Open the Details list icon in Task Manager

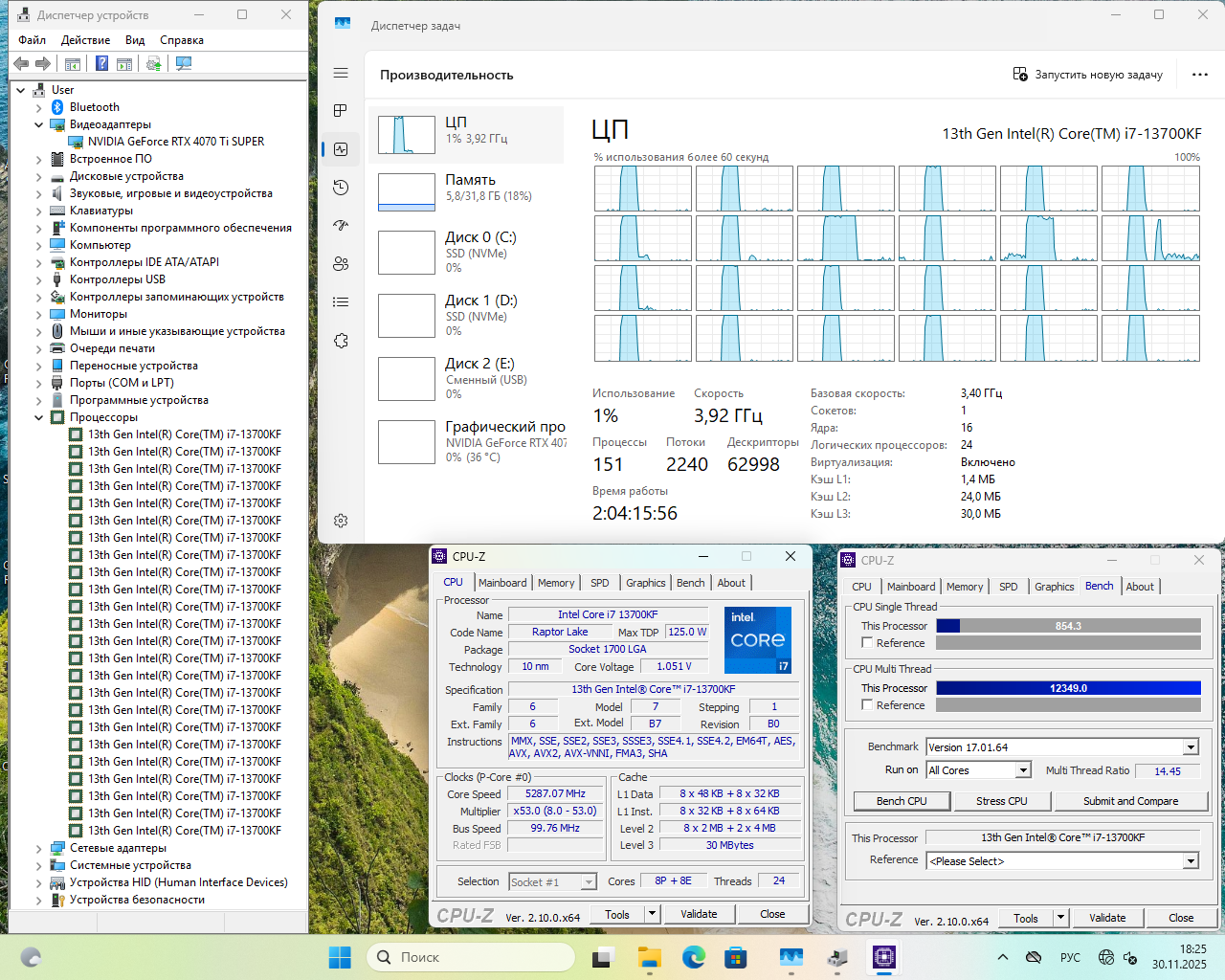pos(341,302)
